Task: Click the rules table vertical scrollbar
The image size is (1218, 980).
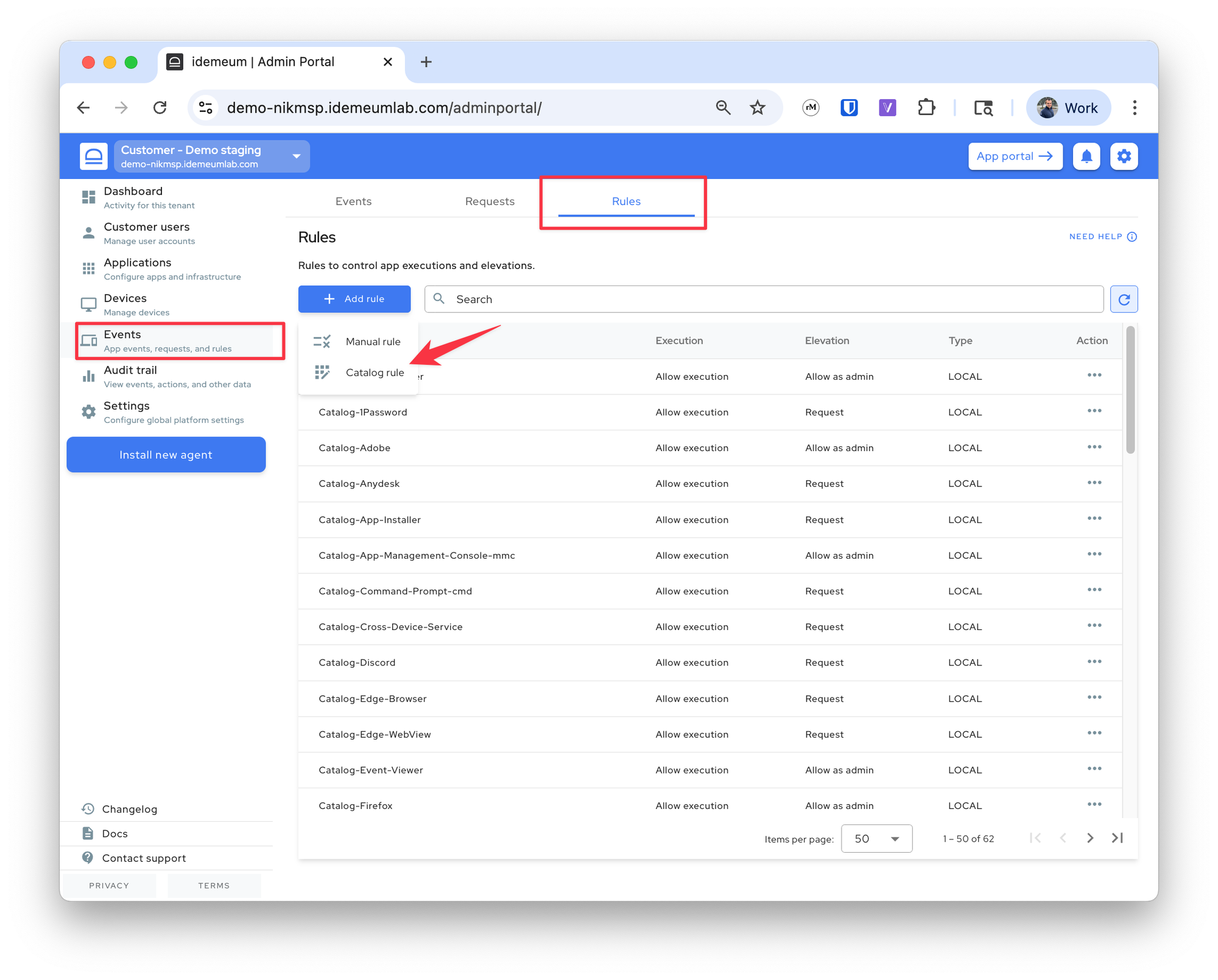Action: point(1130,390)
